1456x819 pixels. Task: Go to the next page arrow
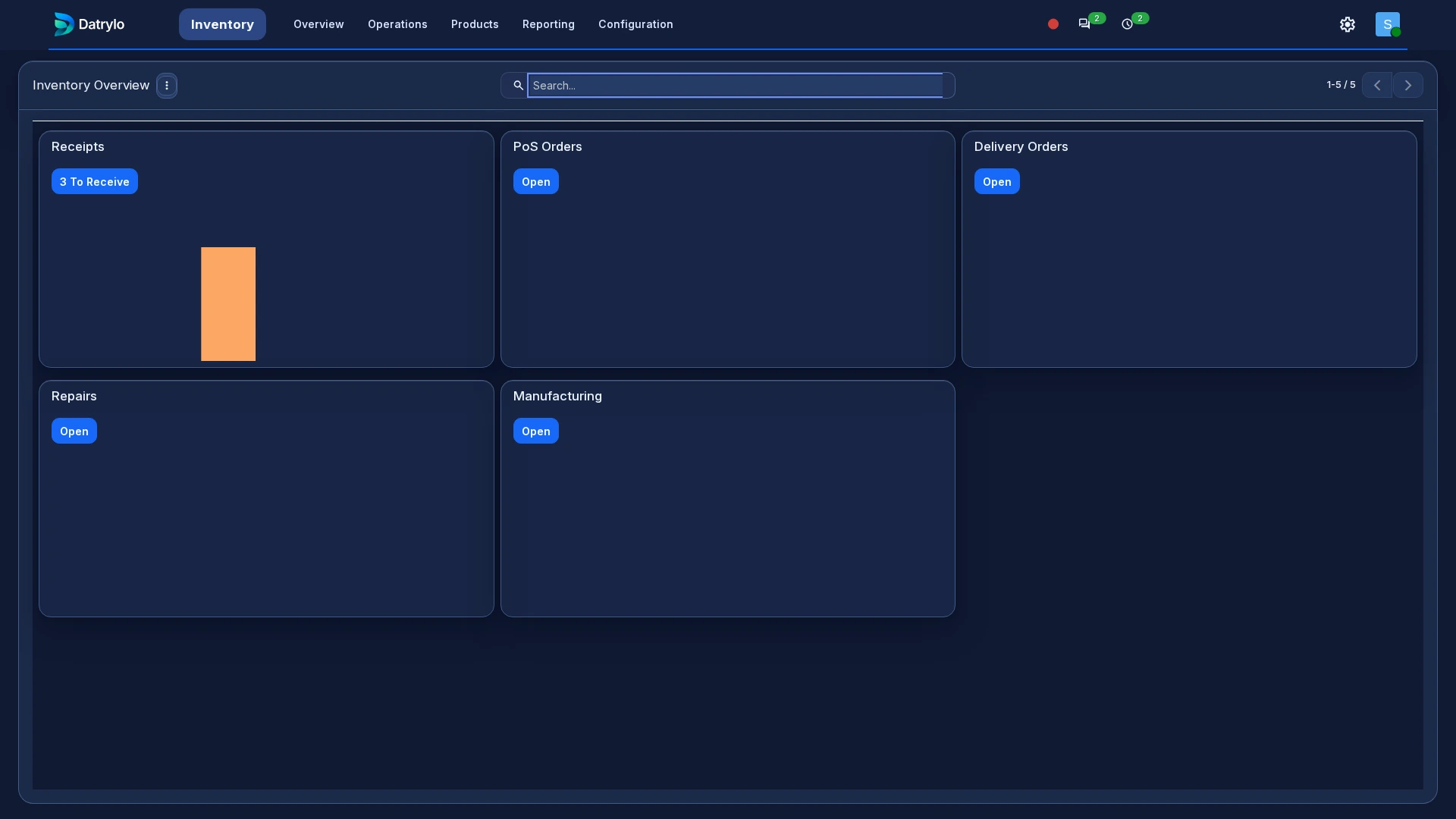[x=1408, y=86]
